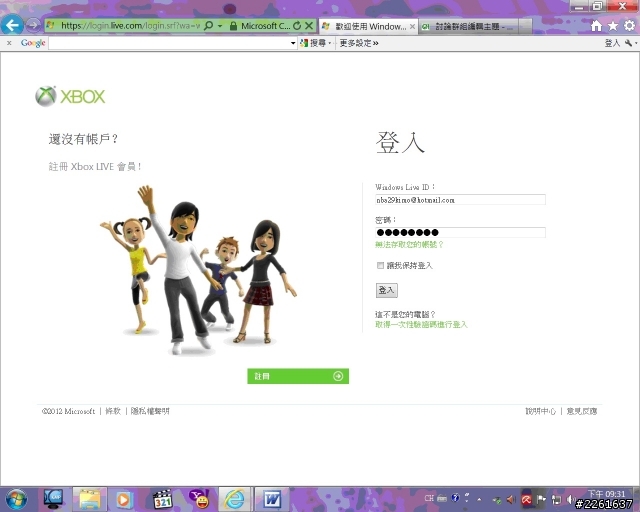
Task: Open the volume speaker tray icon
Action: point(570,499)
